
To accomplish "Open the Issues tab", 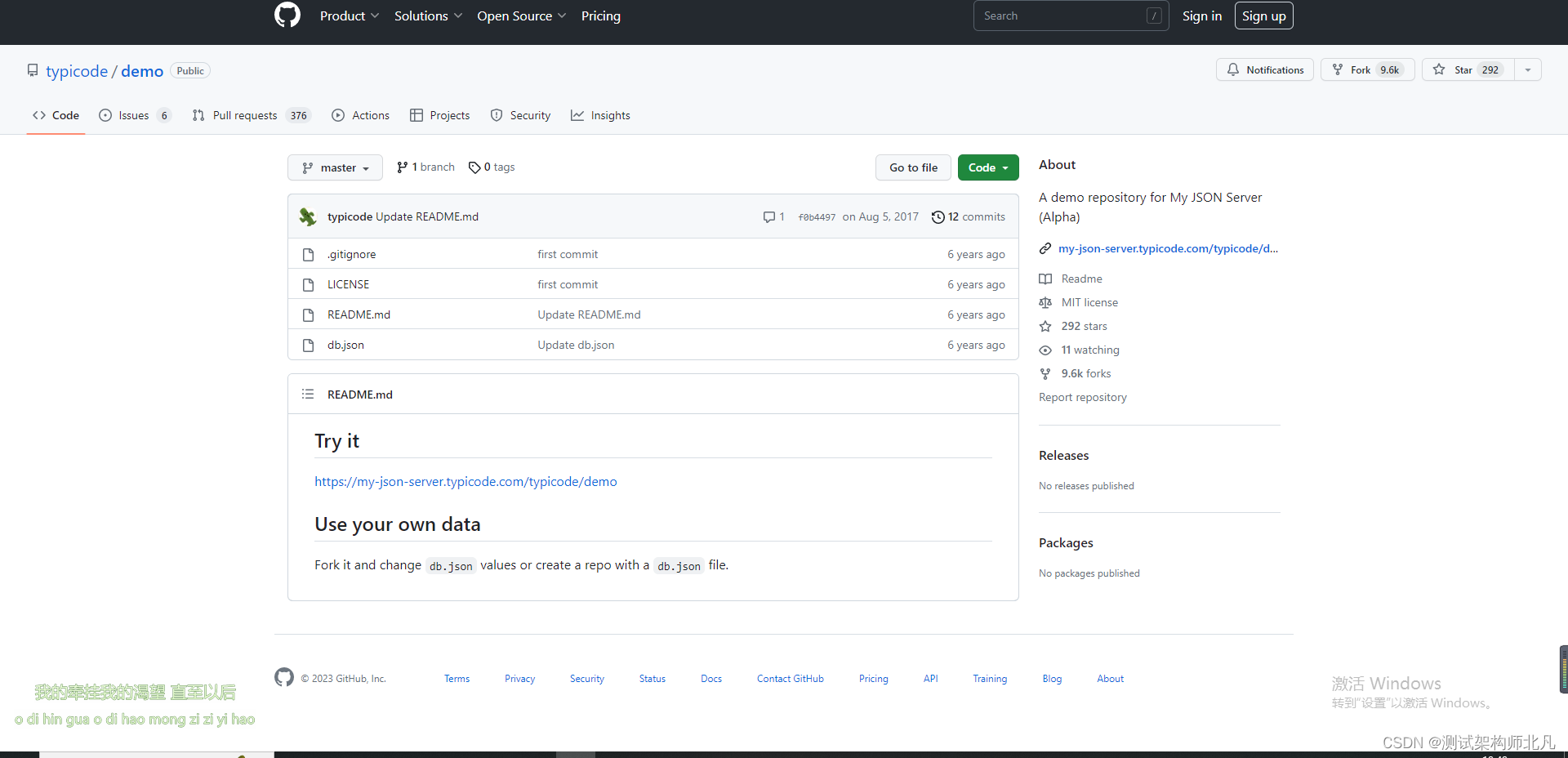I will pos(135,115).
